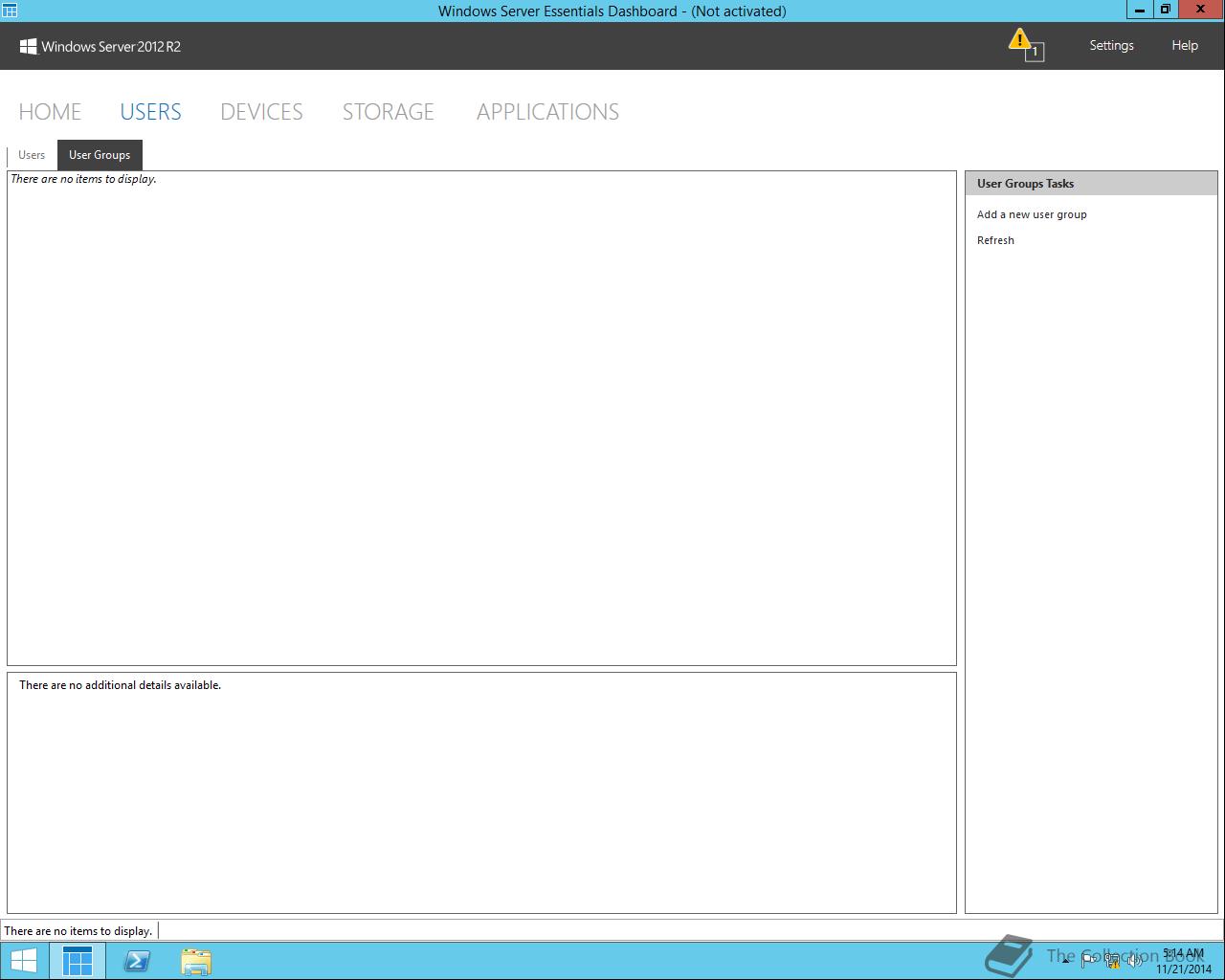Minimize the Dashboard window
Image resolution: width=1225 pixels, height=980 pixels.
click(x=1140, y=10)
